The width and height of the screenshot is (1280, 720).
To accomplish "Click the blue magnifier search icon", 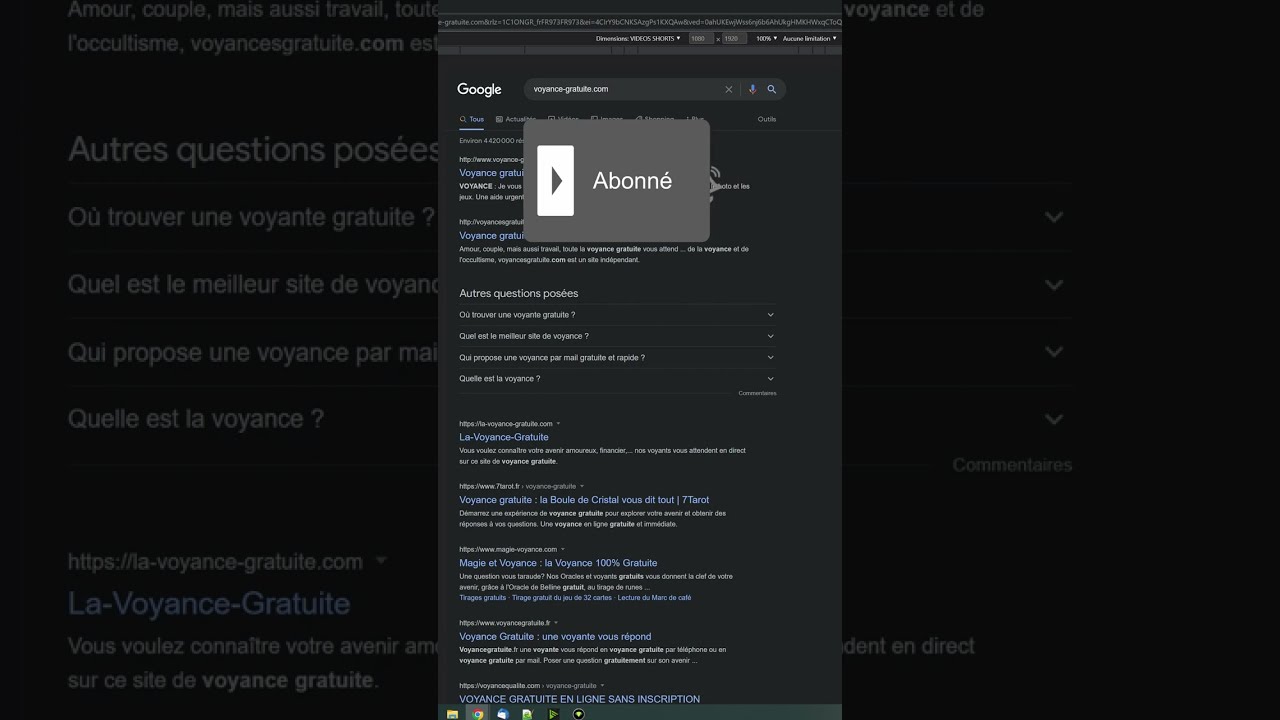I will (x=771, y=89).
